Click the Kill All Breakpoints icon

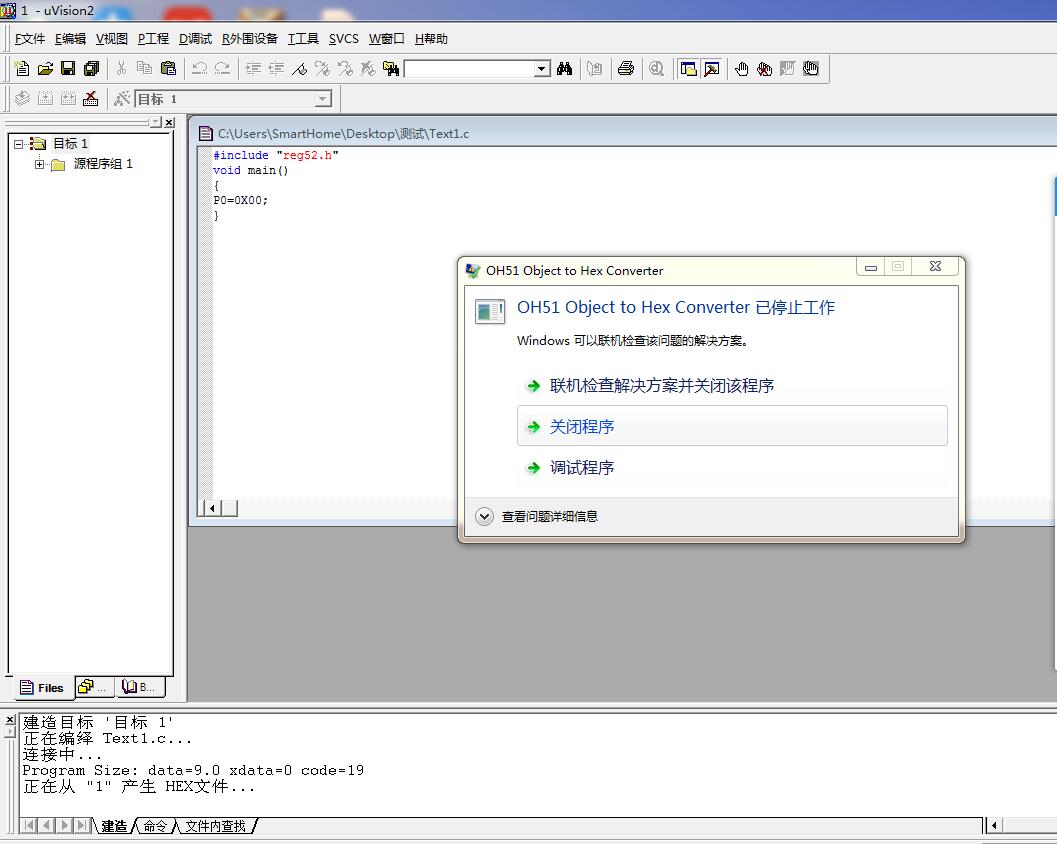point(764,68)
